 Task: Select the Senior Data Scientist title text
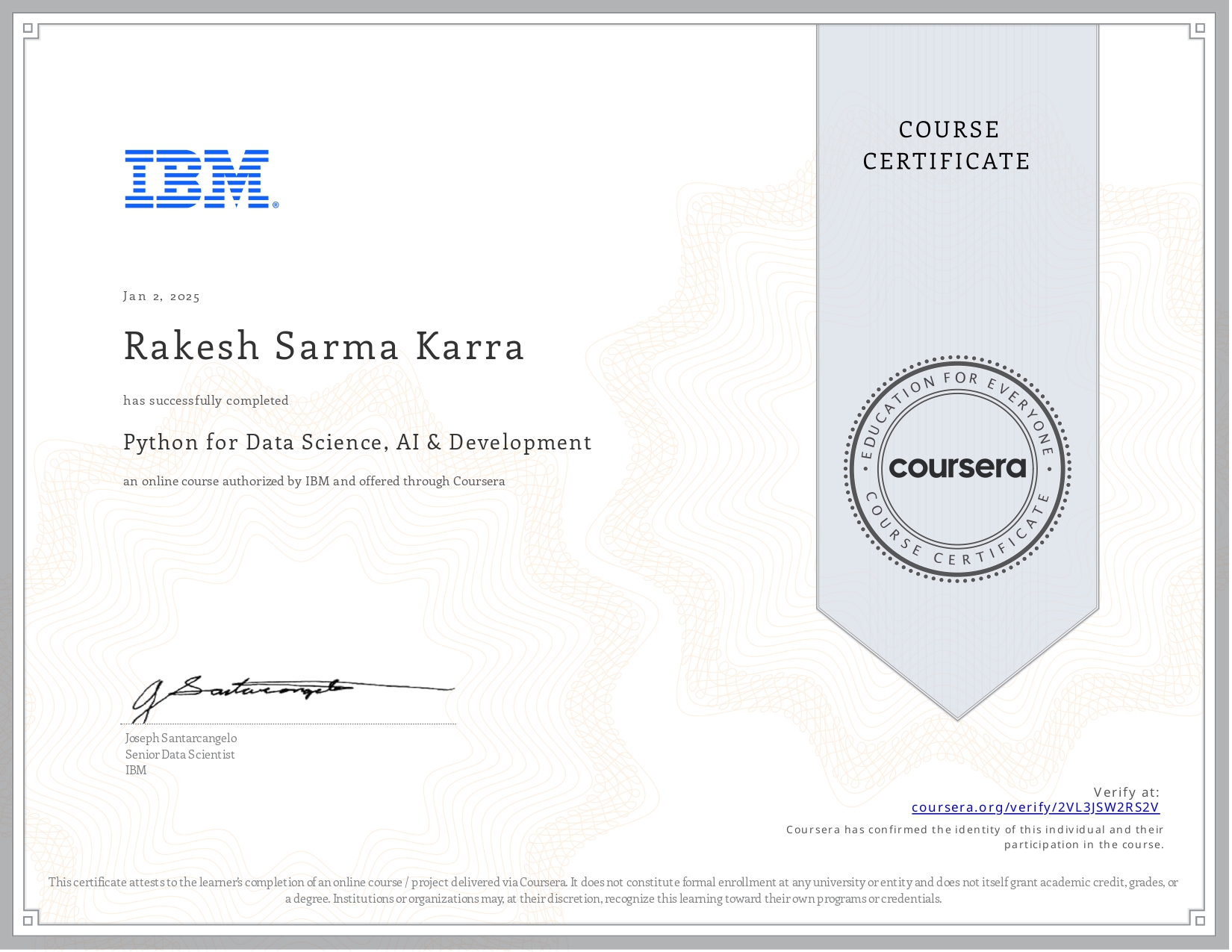(179, 754)
